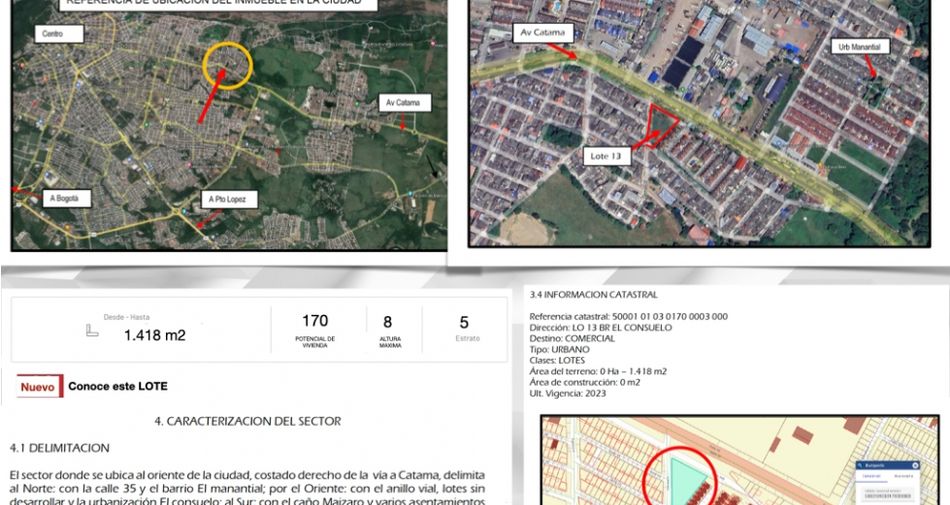
Task: Close the Búsqueda search panel
Action: click(x=915, y=465)
